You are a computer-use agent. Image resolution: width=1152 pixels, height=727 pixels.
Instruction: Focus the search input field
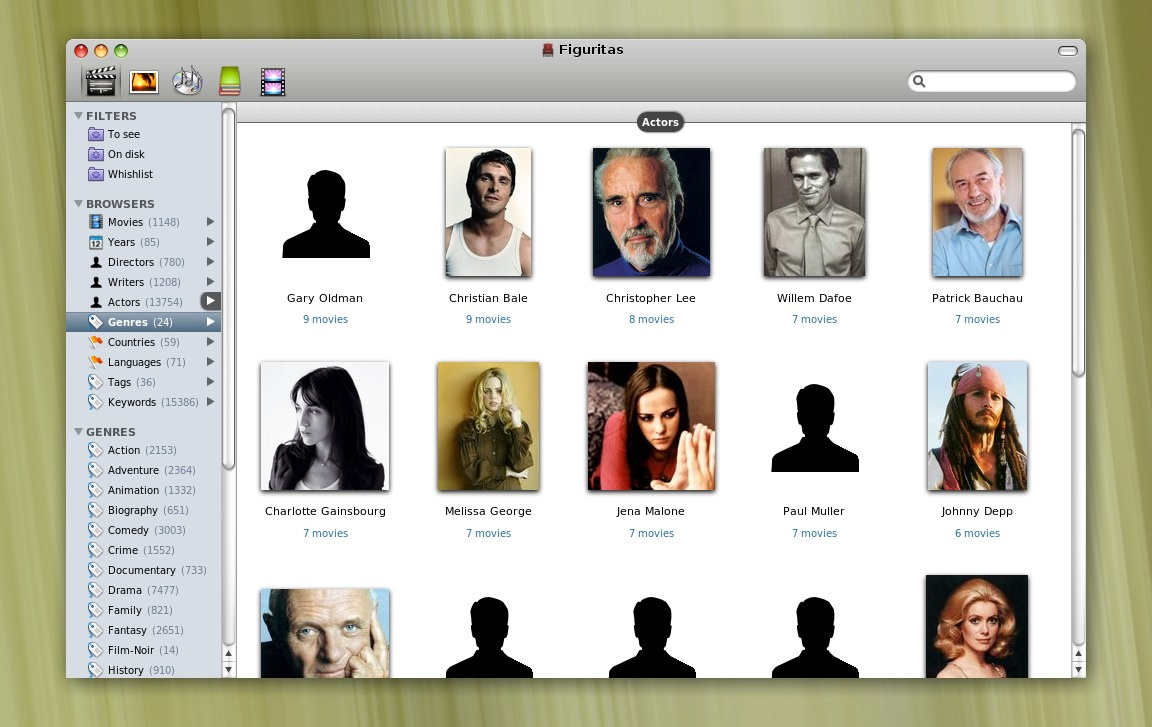[992, 82]
